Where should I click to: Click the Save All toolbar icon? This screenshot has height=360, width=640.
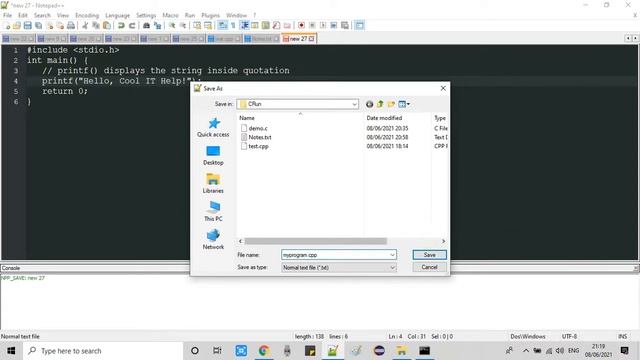tap(38, 25)
